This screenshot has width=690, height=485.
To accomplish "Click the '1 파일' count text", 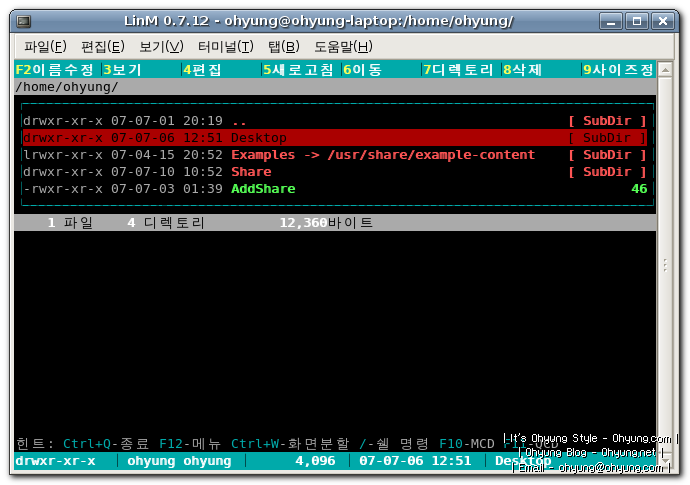I will pos(70,223).
